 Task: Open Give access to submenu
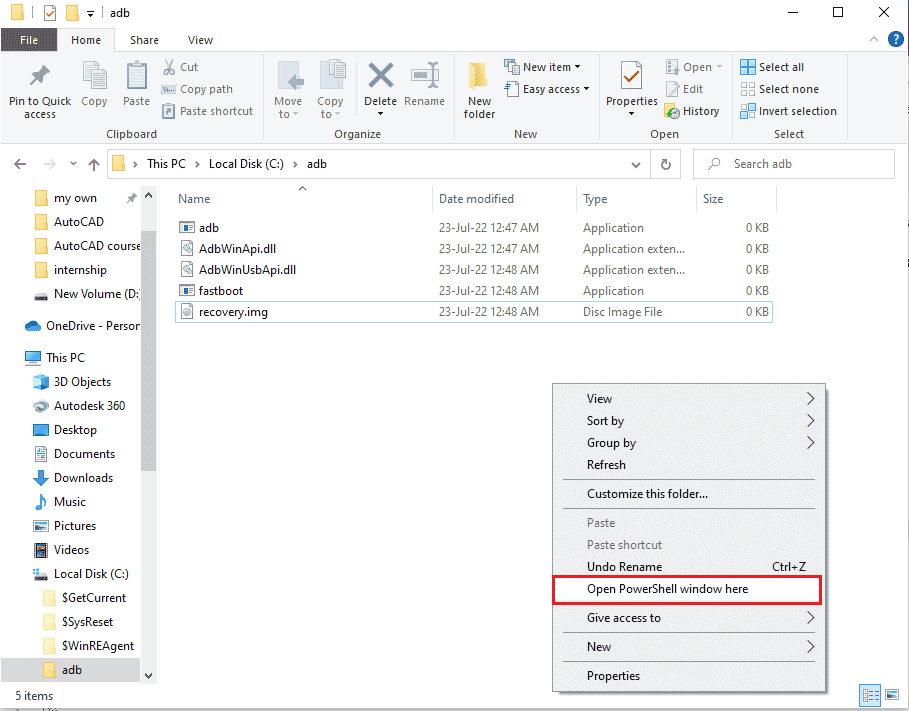tap(688, 618)
